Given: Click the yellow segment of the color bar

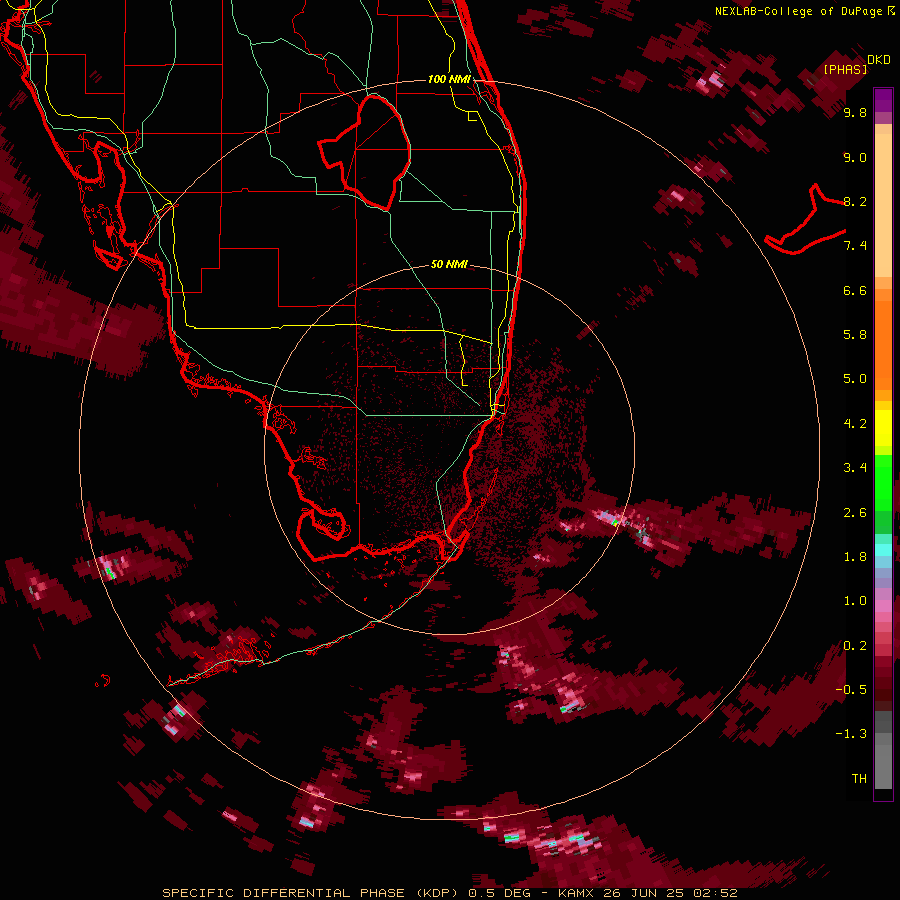Looking at the screenshot, I should [x=883, y=428].
